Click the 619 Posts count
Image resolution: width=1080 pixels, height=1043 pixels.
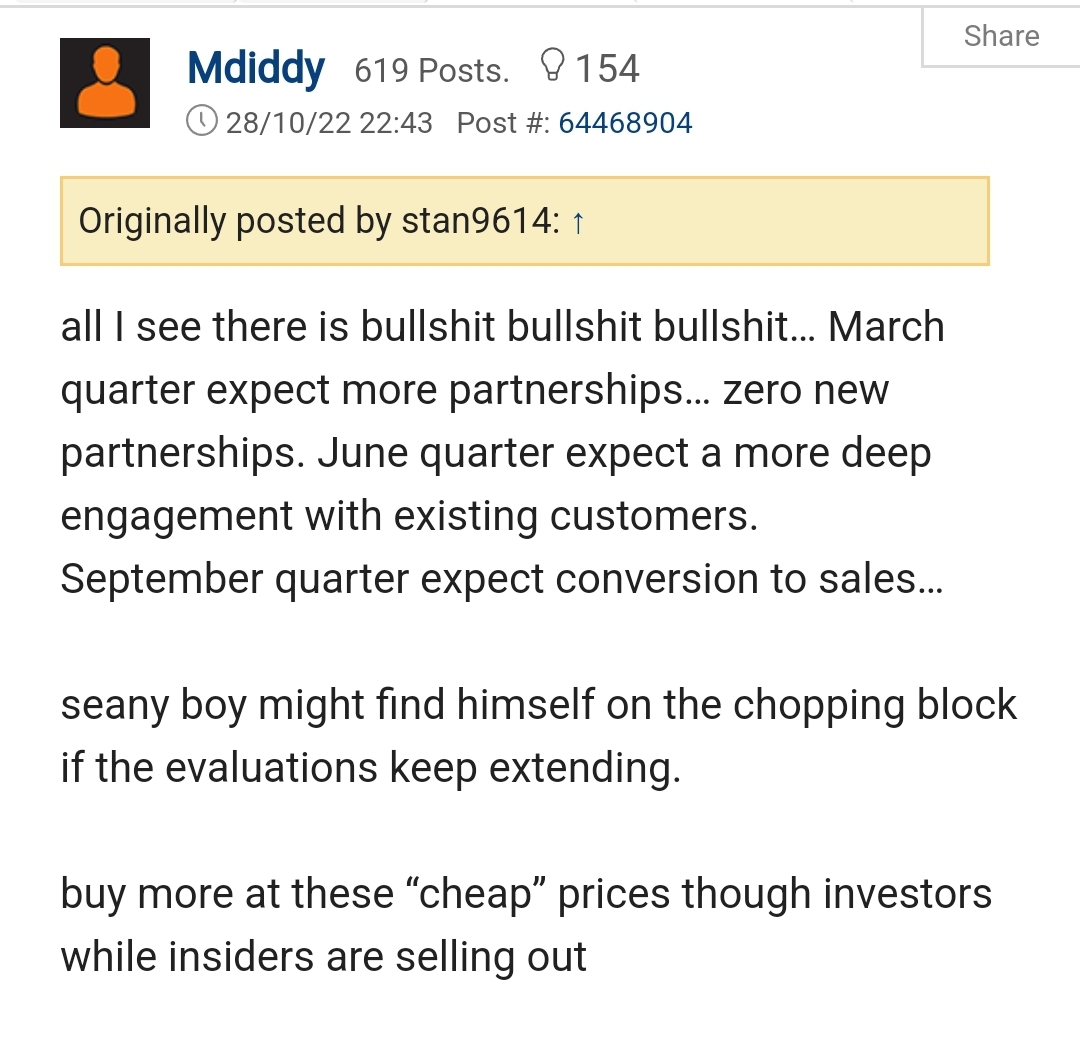[432, 70]
